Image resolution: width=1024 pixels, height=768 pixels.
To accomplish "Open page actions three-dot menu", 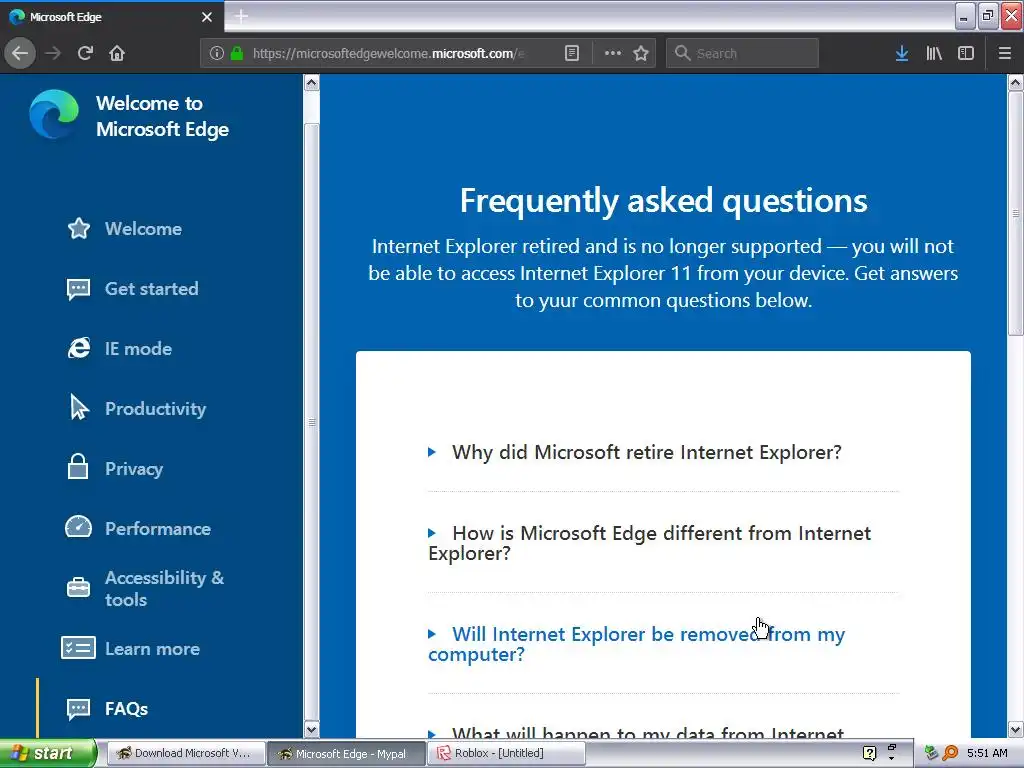I will pyautogui.click(x=613, y=53).
